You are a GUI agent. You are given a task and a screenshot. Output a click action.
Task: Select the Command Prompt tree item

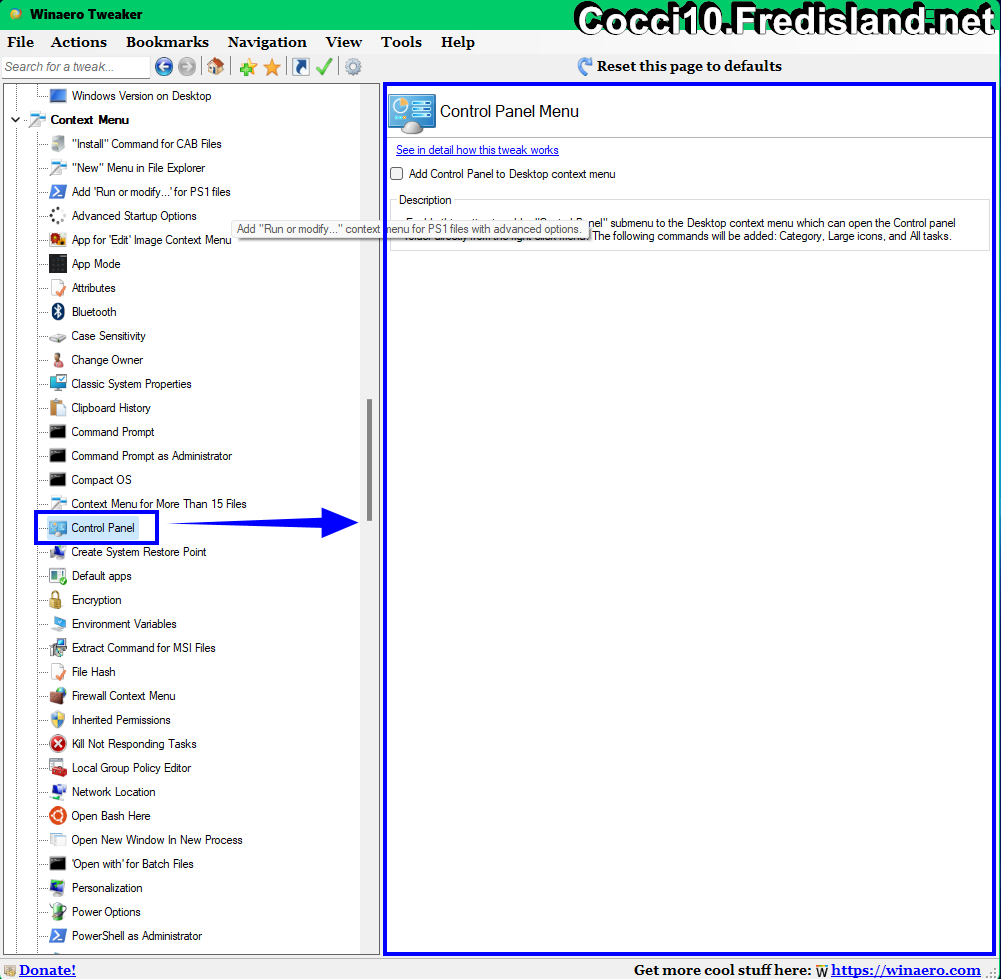point(112,433)
